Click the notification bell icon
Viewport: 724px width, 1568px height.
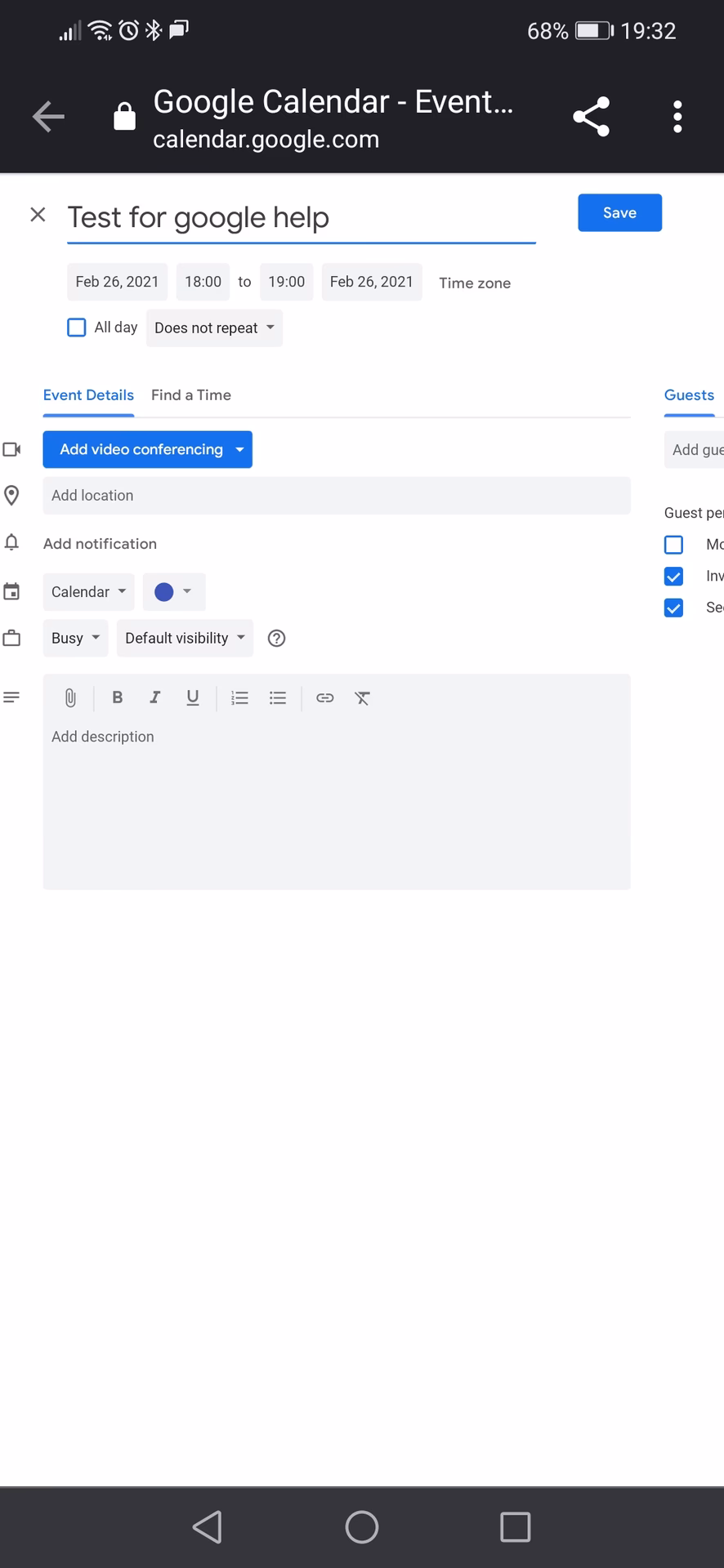pos(11,542)
